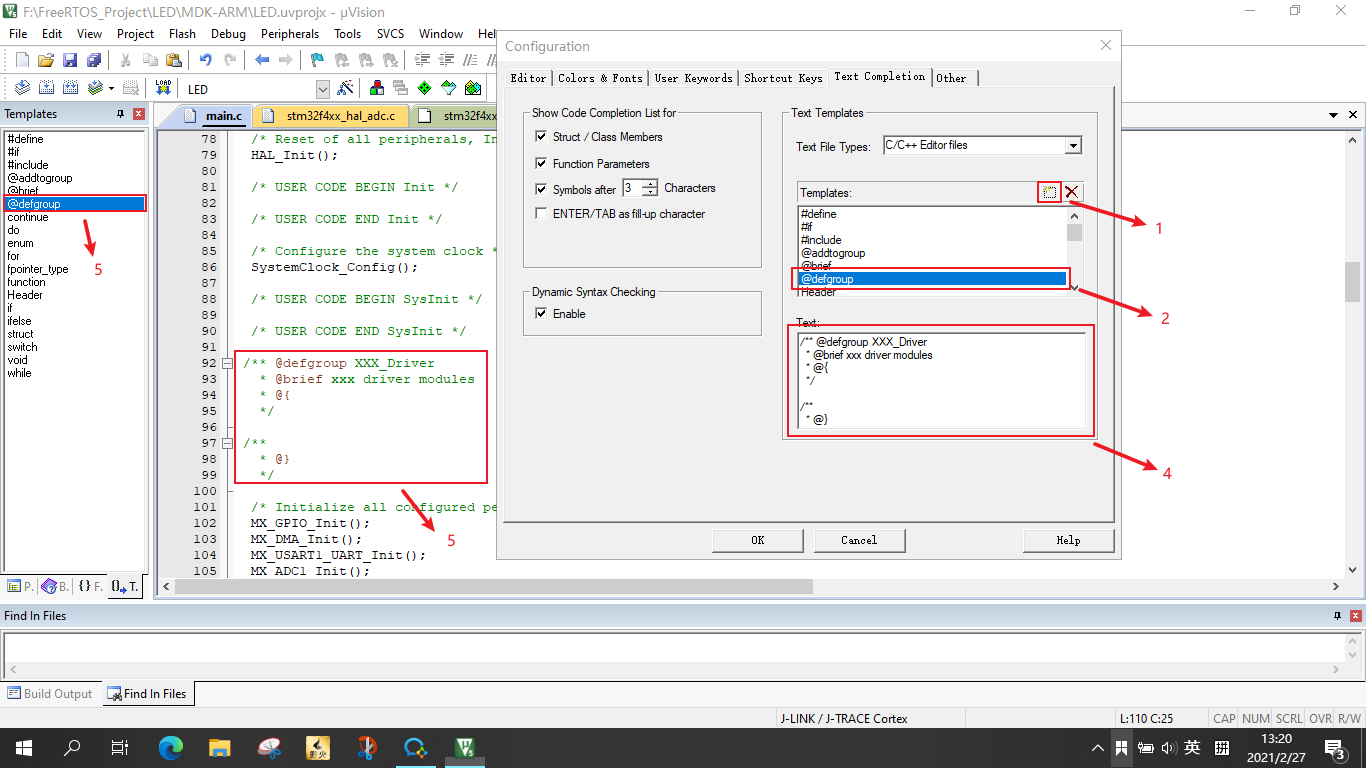Create a new text template

[1048, 192]
